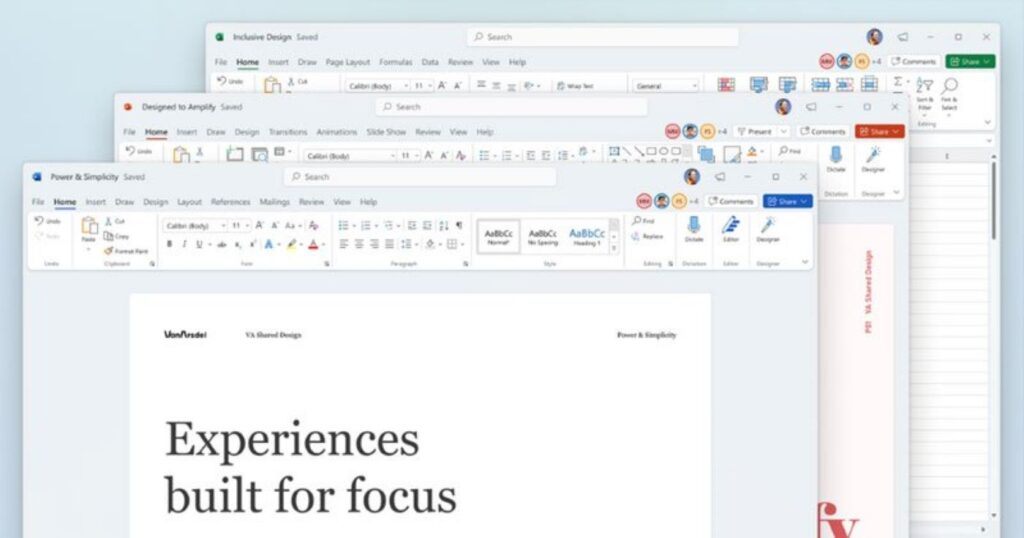Click the Paste clipboard icon in Word

click(89, 226)
